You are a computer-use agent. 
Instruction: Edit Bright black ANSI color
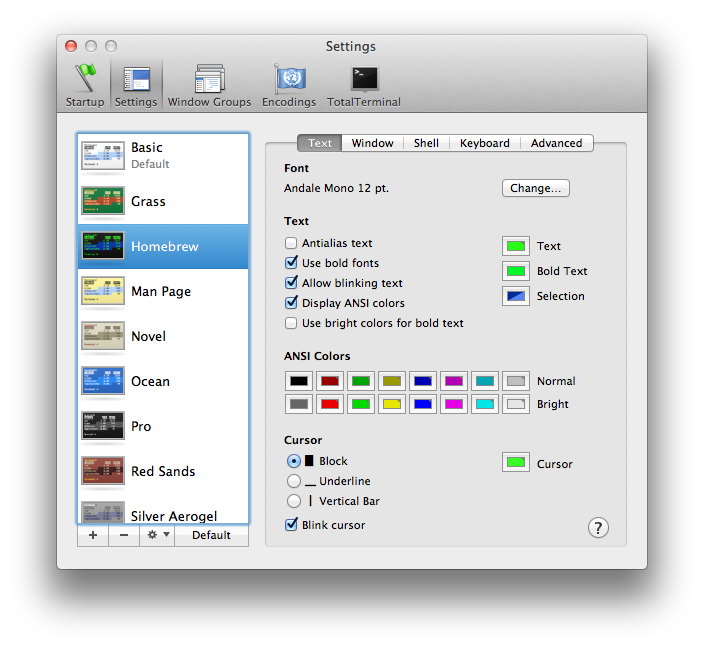(x=299, y=404)
